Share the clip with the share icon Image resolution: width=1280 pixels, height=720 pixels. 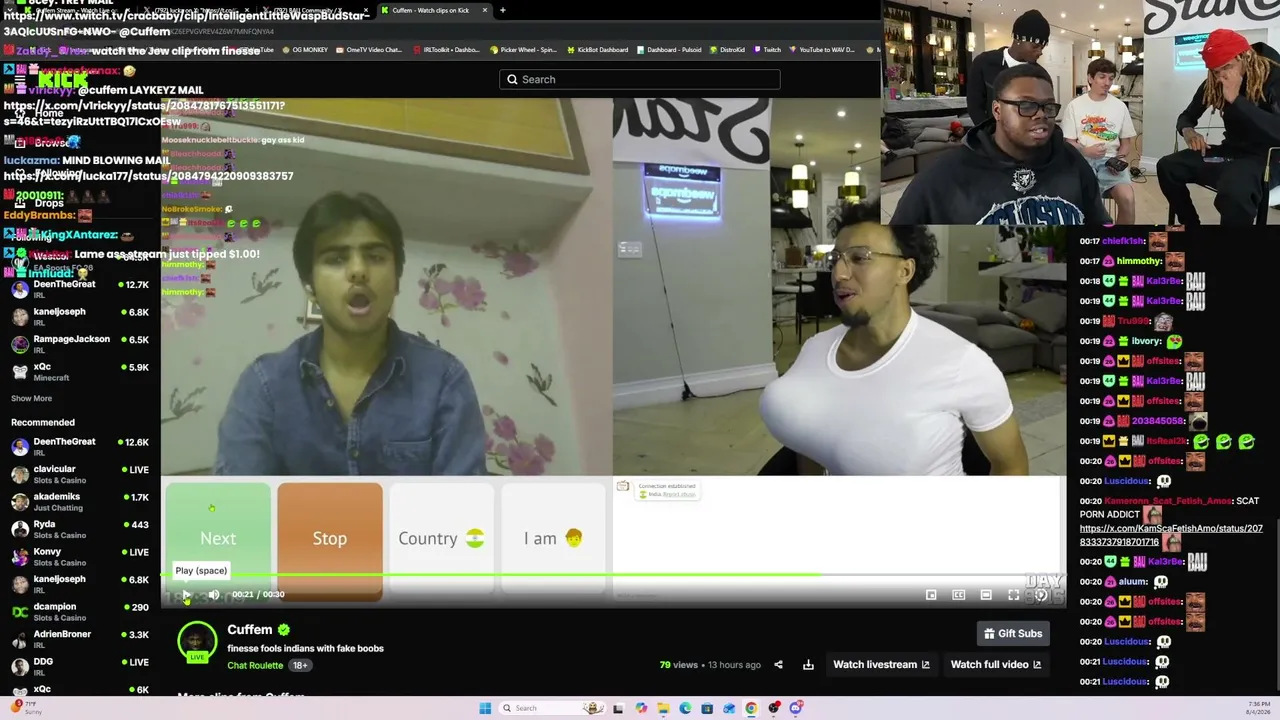click(x=778, y=664)
